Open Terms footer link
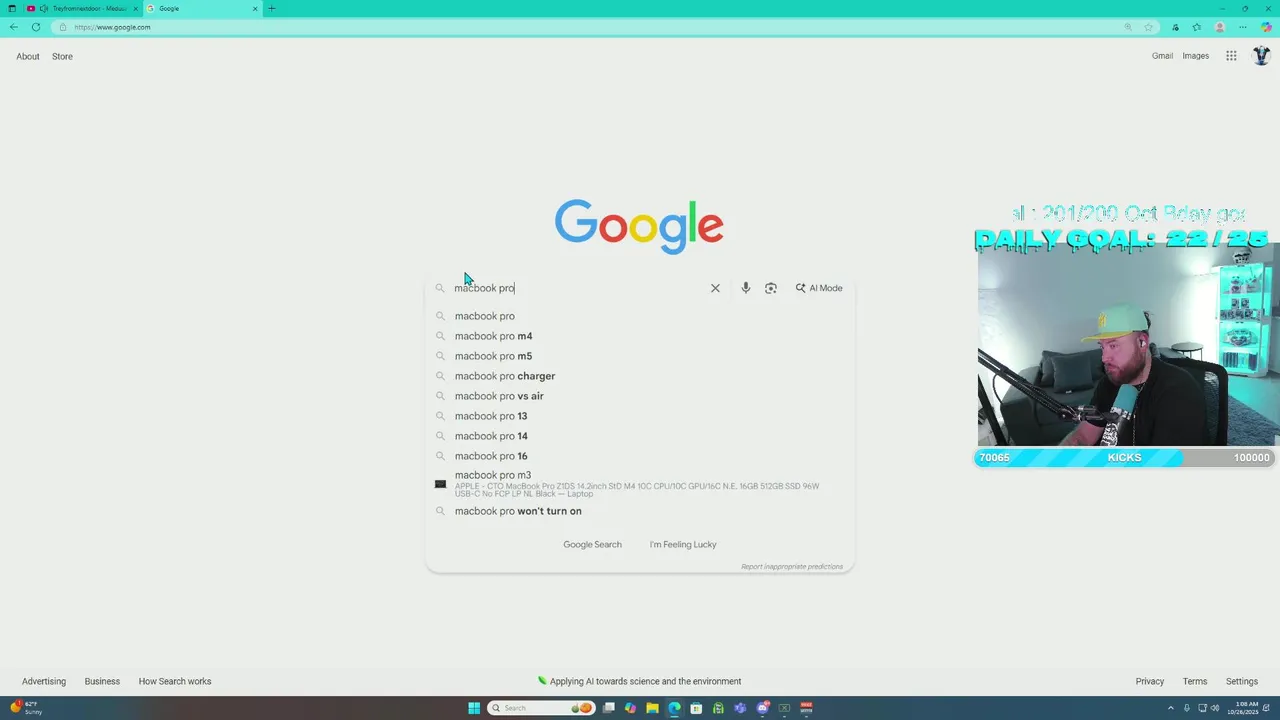This screenshot has width=1280, height=720. (1195, 682)
